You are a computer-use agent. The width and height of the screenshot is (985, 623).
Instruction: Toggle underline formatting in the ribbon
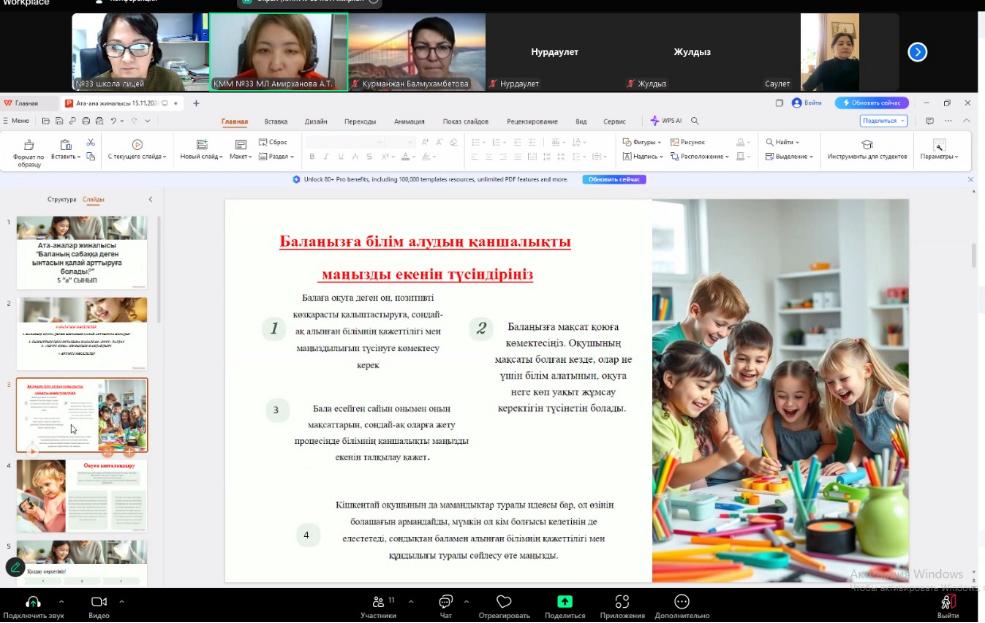coord(340,157)
